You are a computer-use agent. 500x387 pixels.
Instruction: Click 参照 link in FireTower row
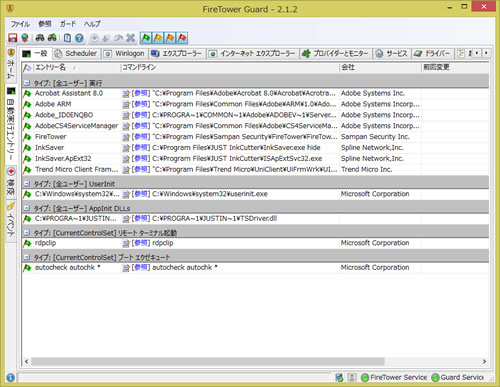coord(141,137)
